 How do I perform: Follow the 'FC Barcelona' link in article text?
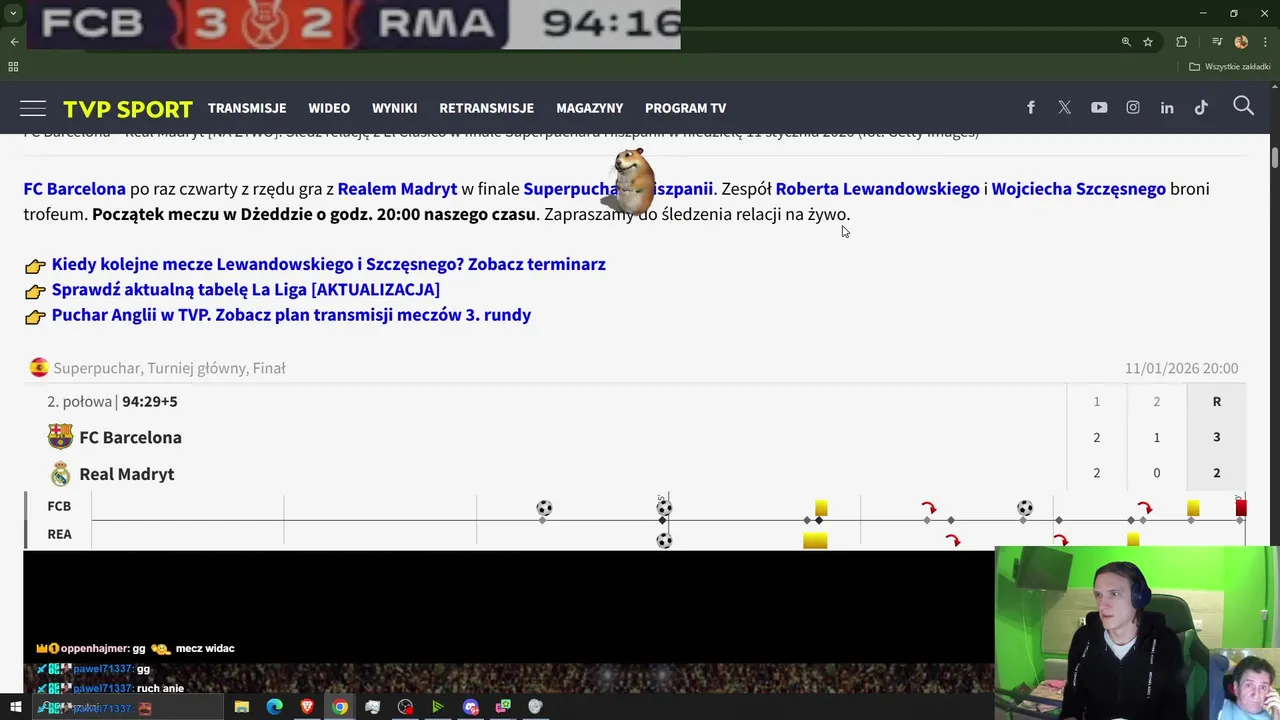point(75,189)
